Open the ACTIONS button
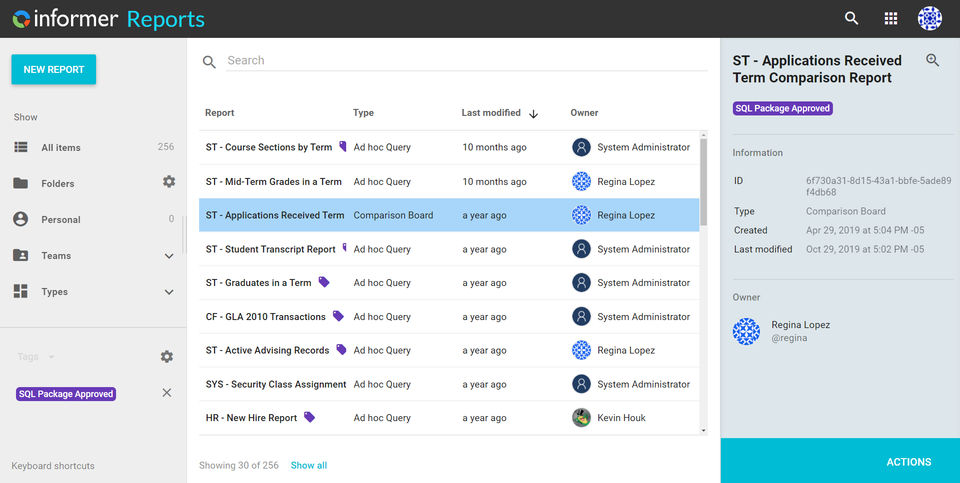Screen dimensions: 960x483 tap(908, 462)
